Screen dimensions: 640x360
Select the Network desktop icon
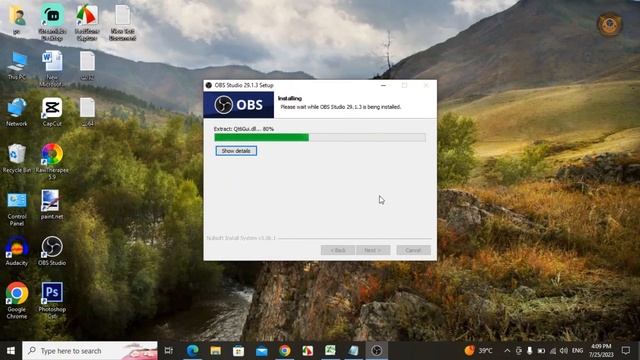coord(17,112)
